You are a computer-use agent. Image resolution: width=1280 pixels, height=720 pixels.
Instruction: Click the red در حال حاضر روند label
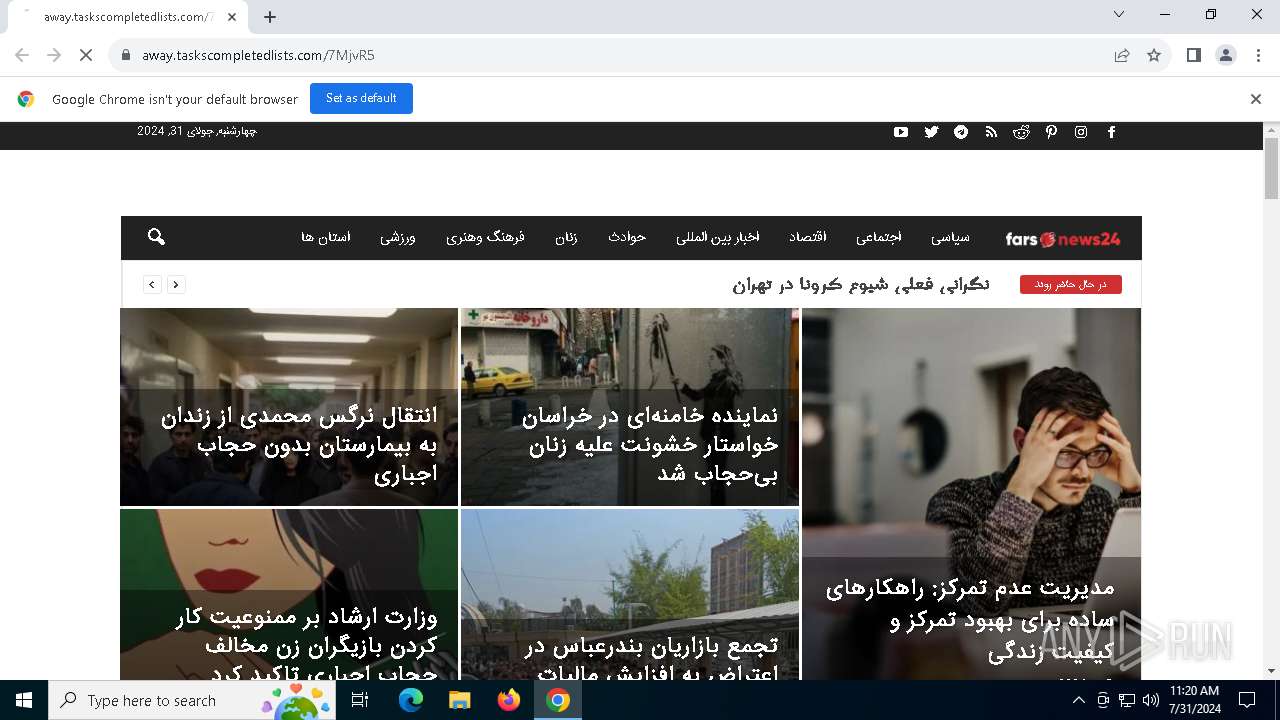[x=1071, y=285]
